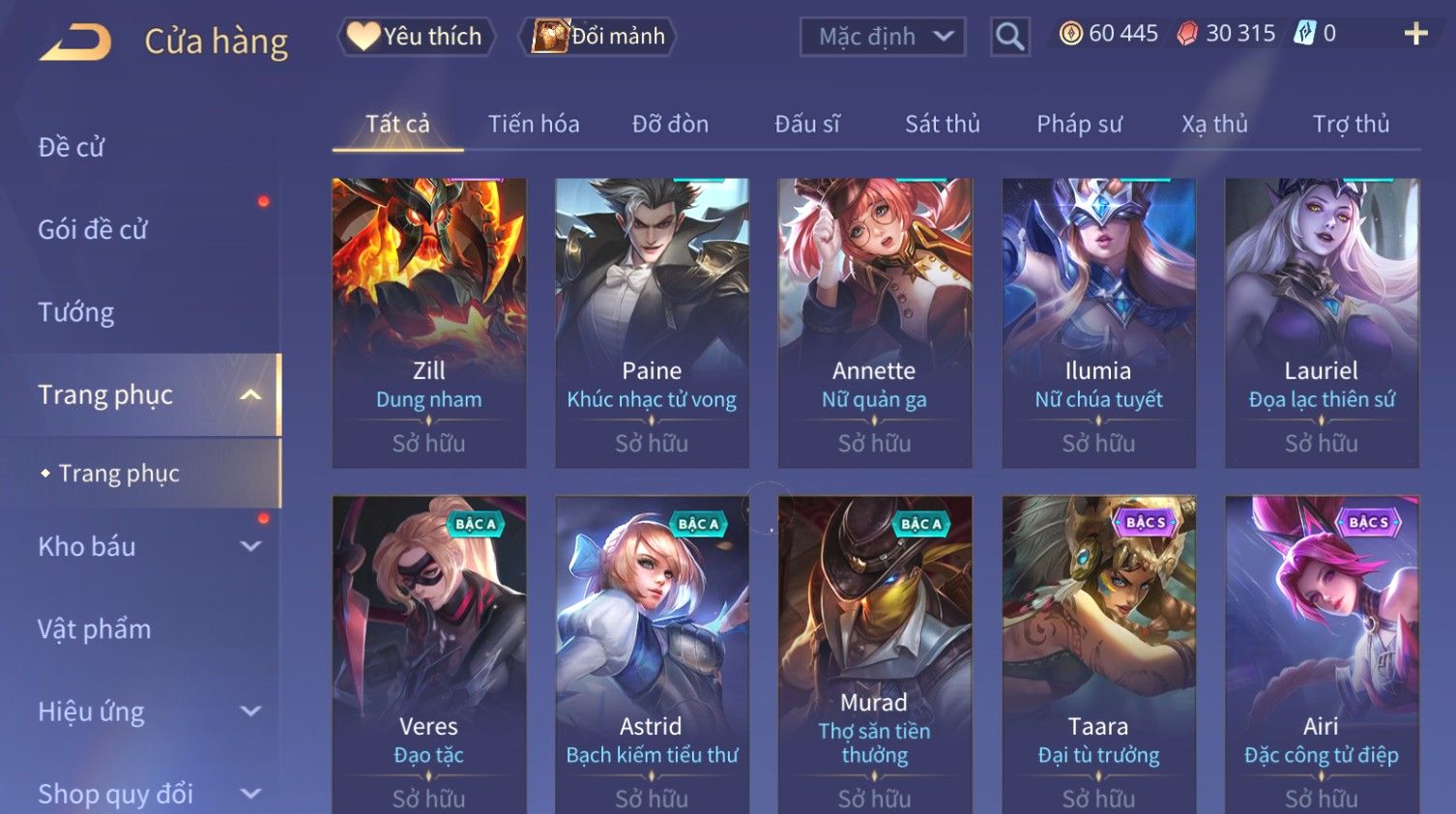This screenshot has height=814, width=1456.
Task: Expand the Hiệu ứng sidebar section
Action: click(250, 712)
